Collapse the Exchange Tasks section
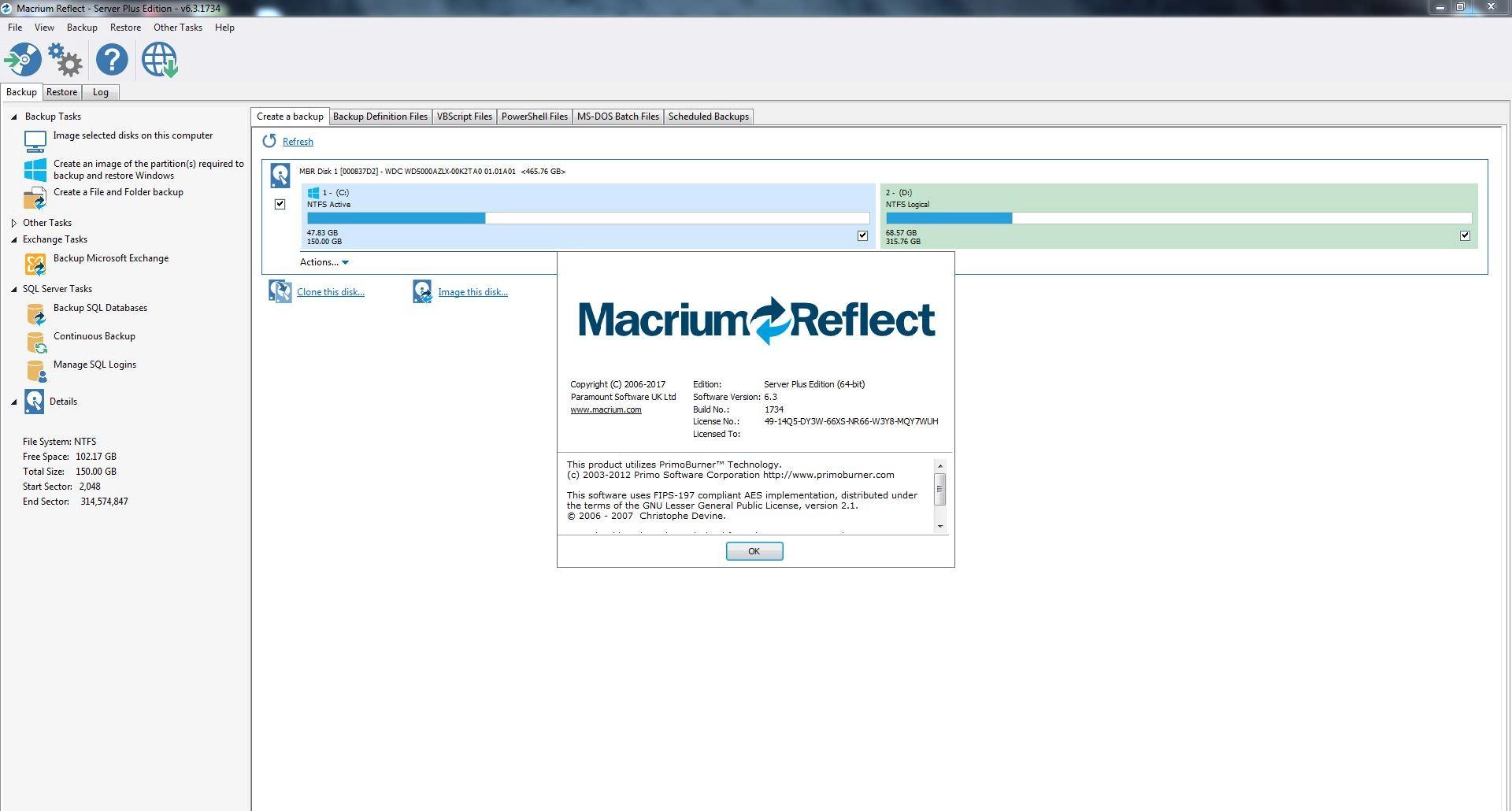 pyautogui.click(x=14, y=239)
